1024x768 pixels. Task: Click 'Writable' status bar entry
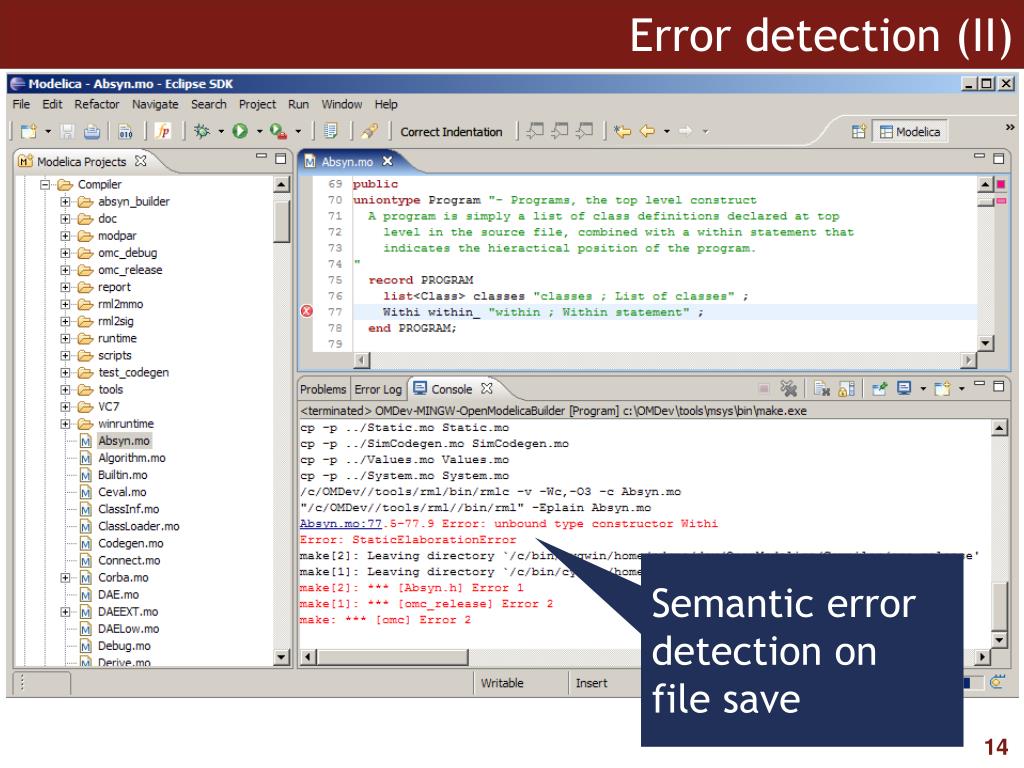pyautogui.click(x=502, y=683)
